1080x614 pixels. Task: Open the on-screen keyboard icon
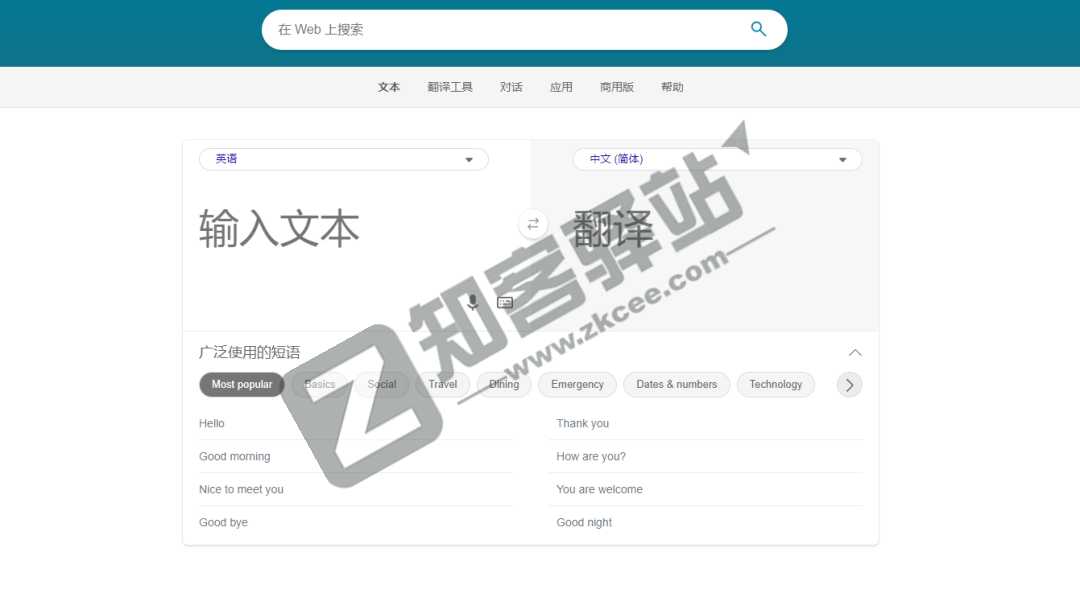click(x=505, y=301)
